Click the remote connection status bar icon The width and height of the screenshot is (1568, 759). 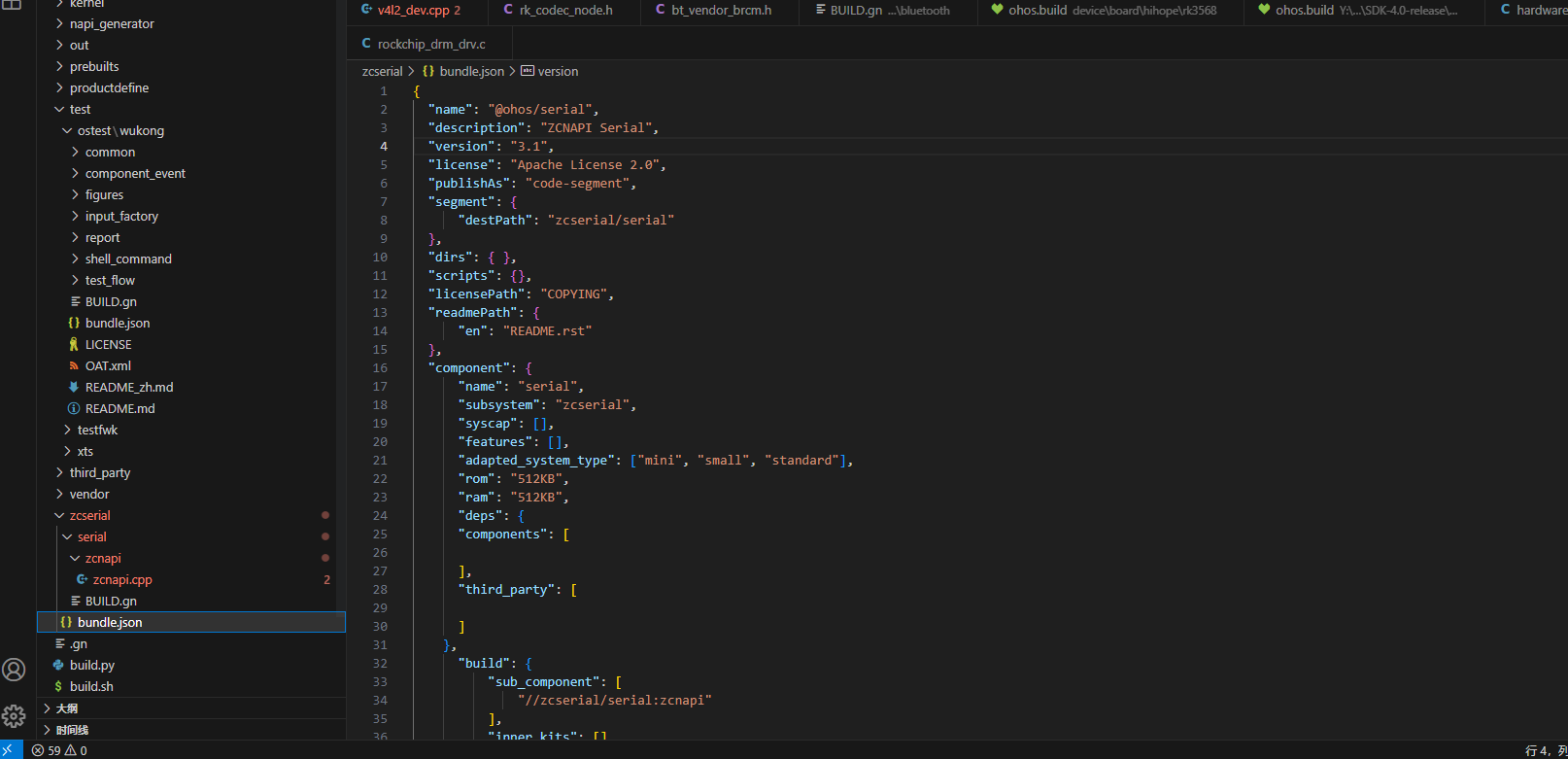[11, 750]
